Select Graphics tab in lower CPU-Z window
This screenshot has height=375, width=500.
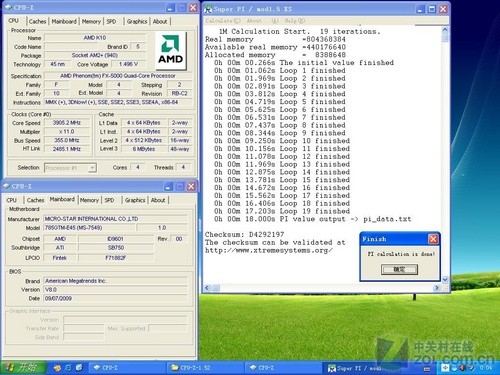135,200
